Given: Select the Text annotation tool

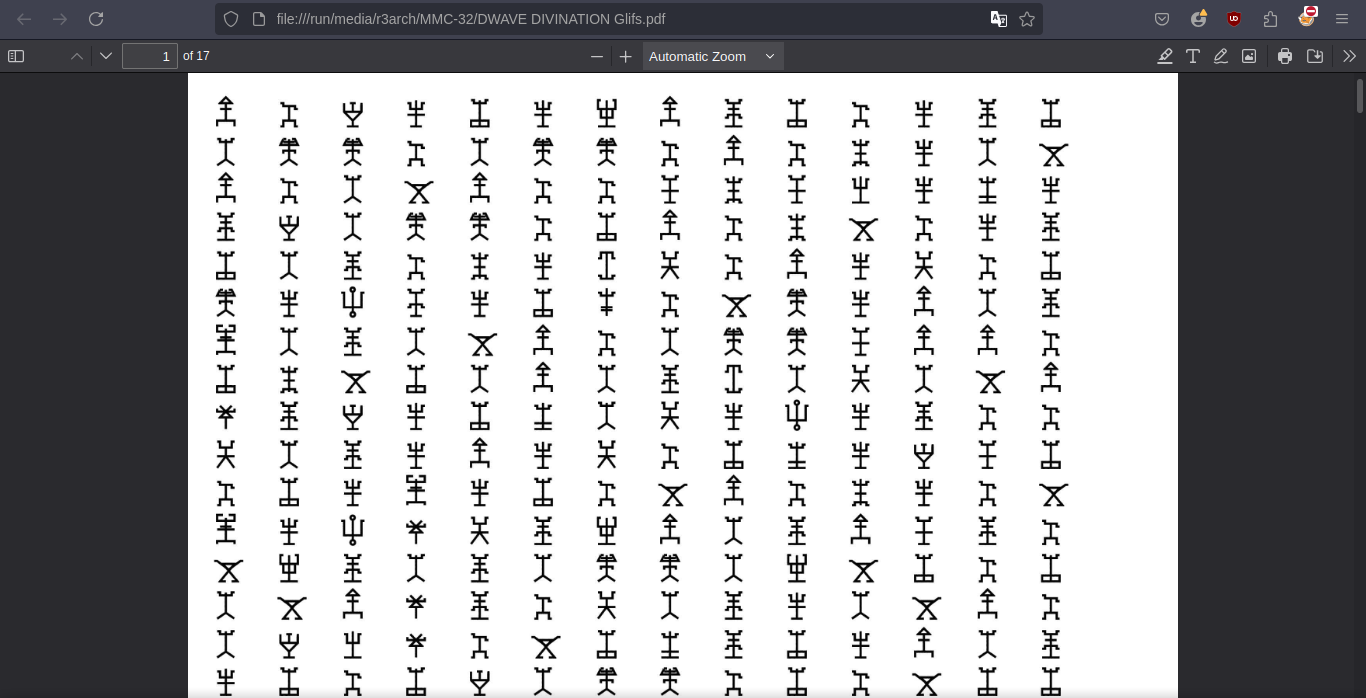Looking at the screenshot, I should click(x=1193, y=56).
